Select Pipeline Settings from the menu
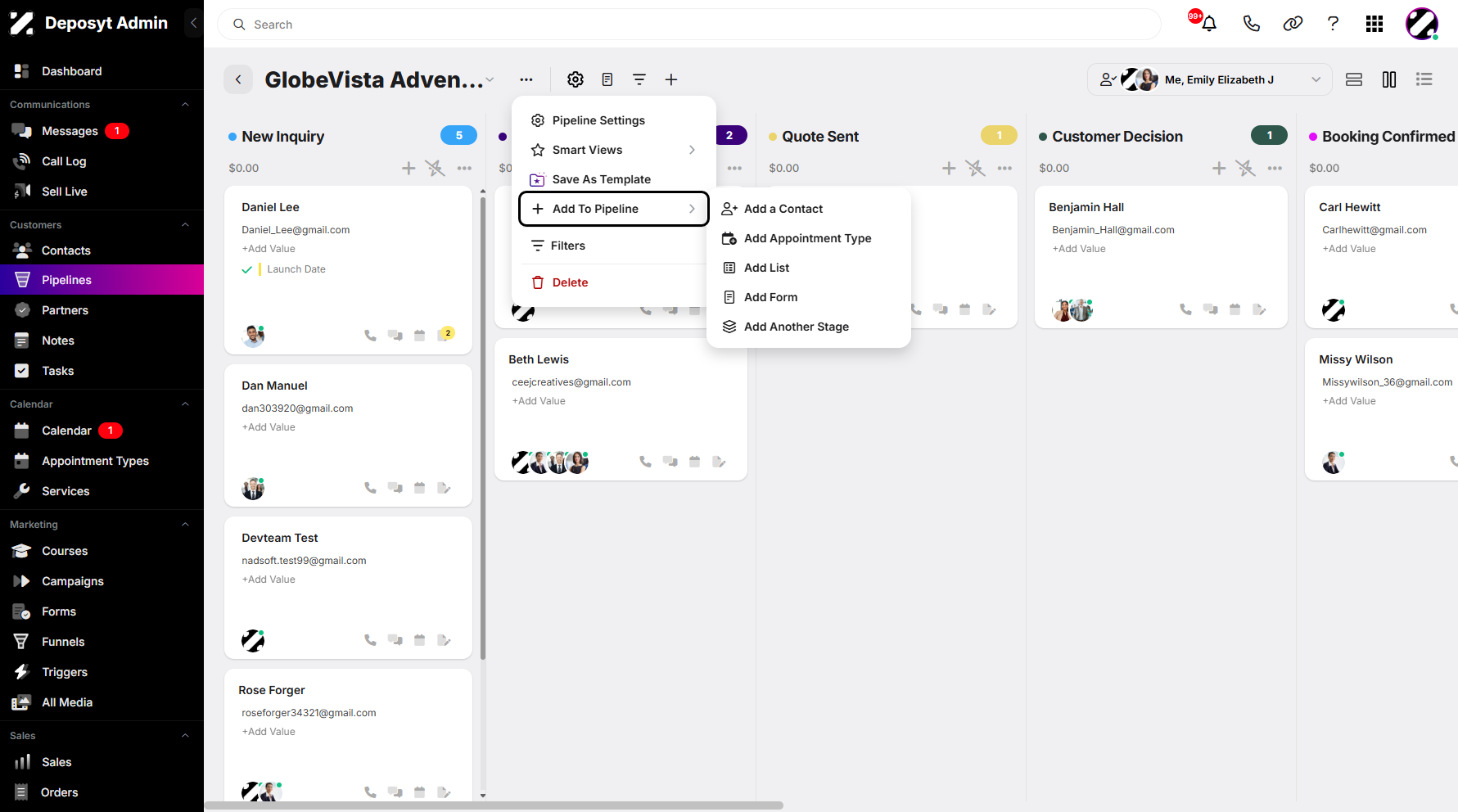1458x812 pixels. click(614, 120)
